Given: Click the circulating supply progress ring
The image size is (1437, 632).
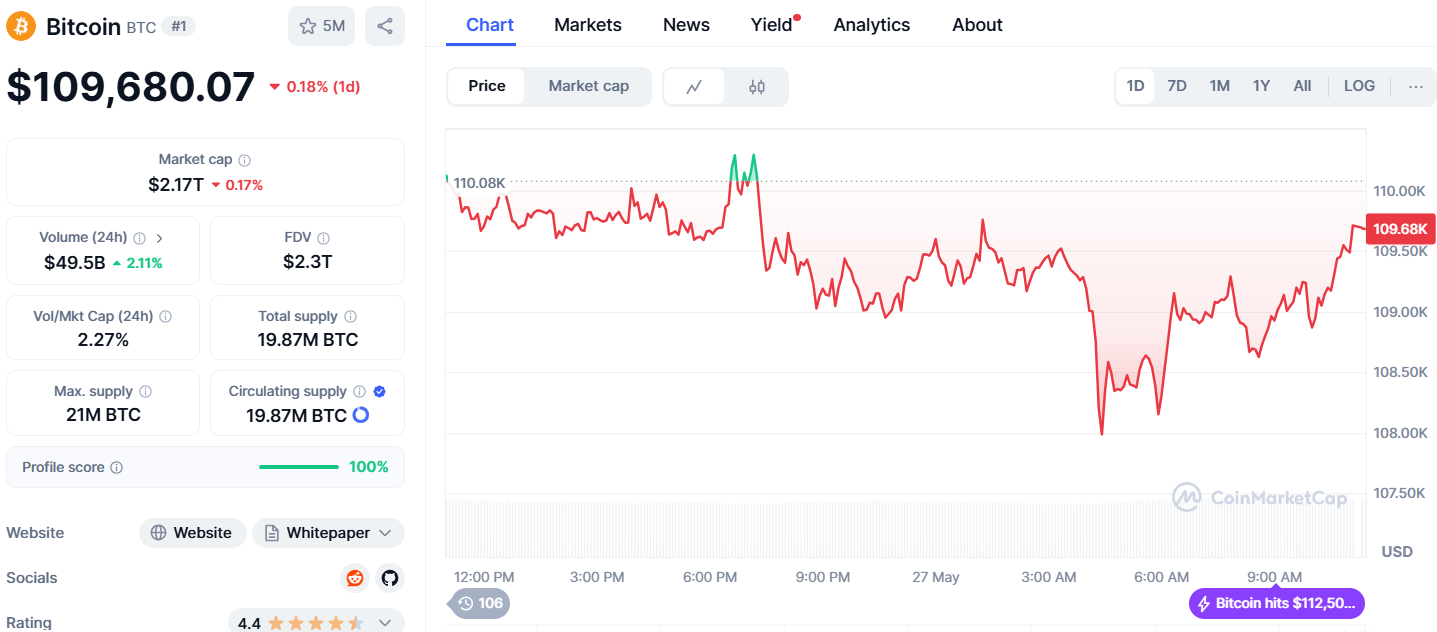Looking at the screenshot, I should pyautogui.click(x=361, y=415).
